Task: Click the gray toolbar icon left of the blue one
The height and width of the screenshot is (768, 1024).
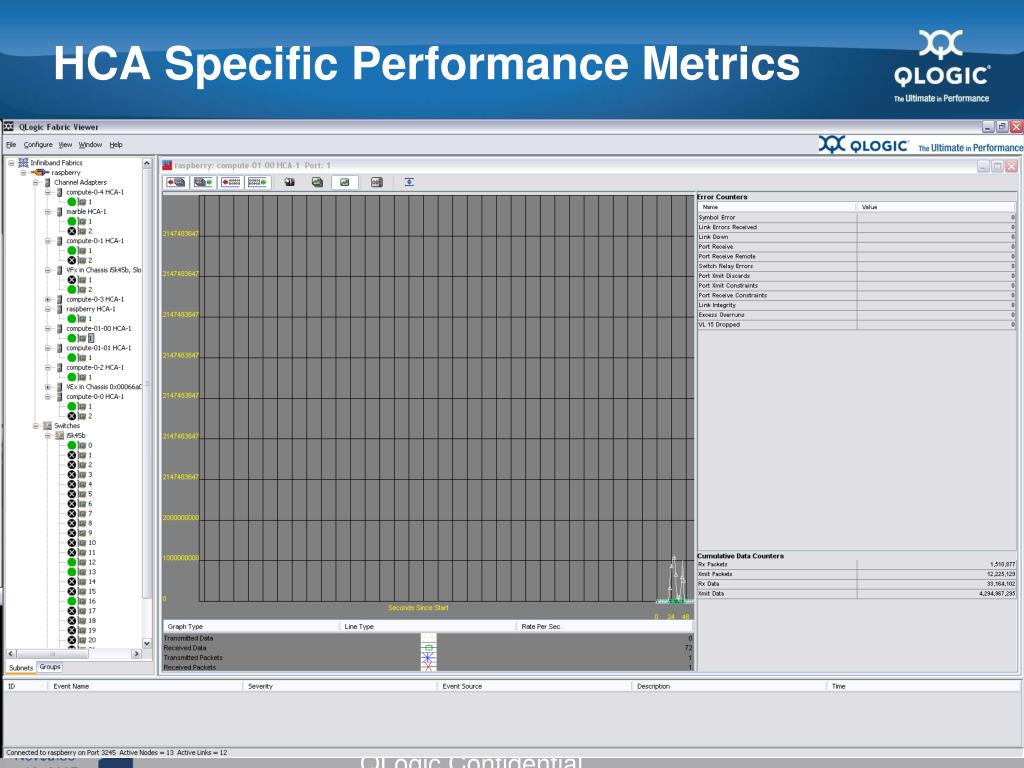Action: 377,182
